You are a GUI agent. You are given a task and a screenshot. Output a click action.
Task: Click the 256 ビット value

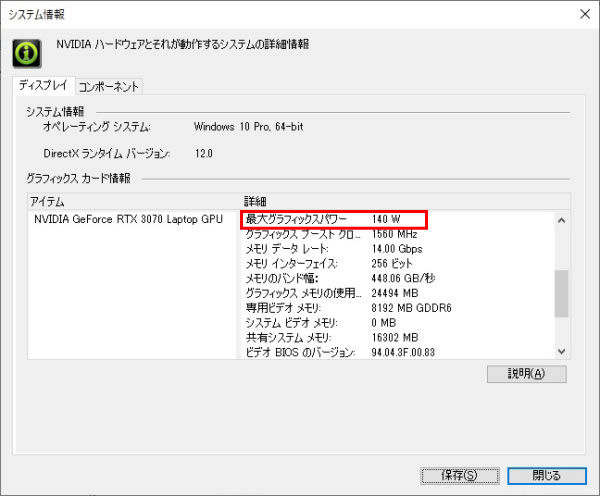pyautogui.click(x=391, y=264)
